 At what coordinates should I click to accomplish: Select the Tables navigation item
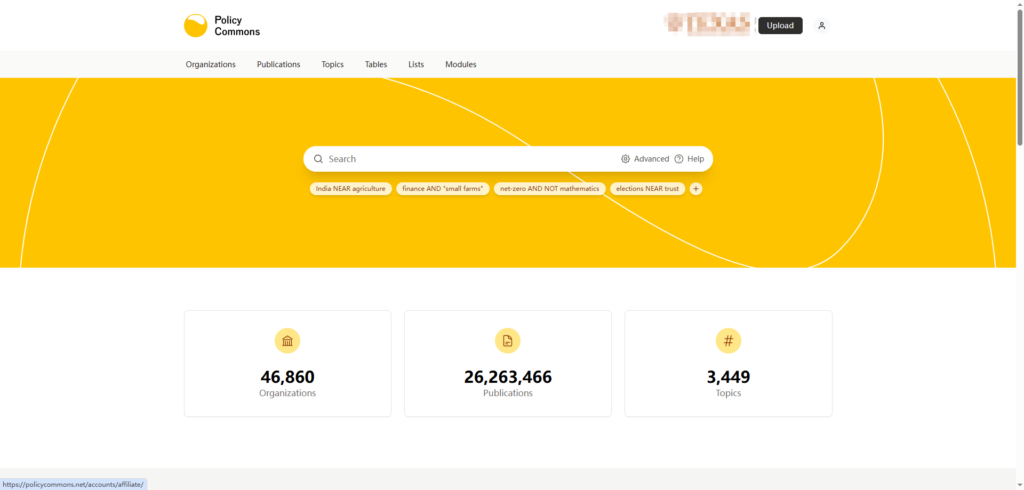(x=376, y=64)
